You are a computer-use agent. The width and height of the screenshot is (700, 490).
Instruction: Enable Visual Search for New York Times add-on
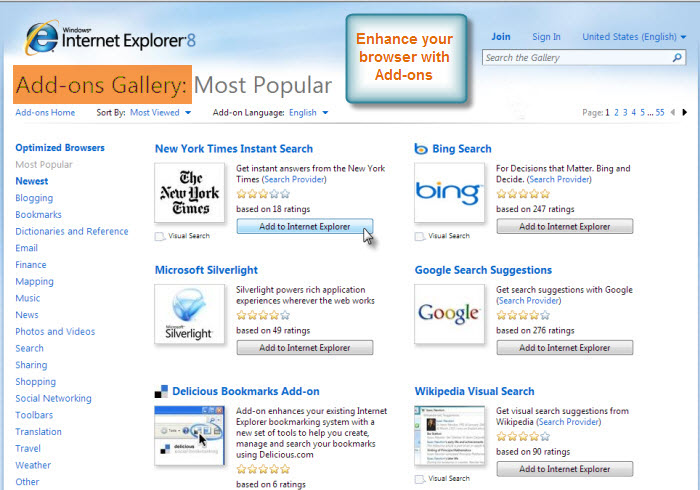[160, 237]
